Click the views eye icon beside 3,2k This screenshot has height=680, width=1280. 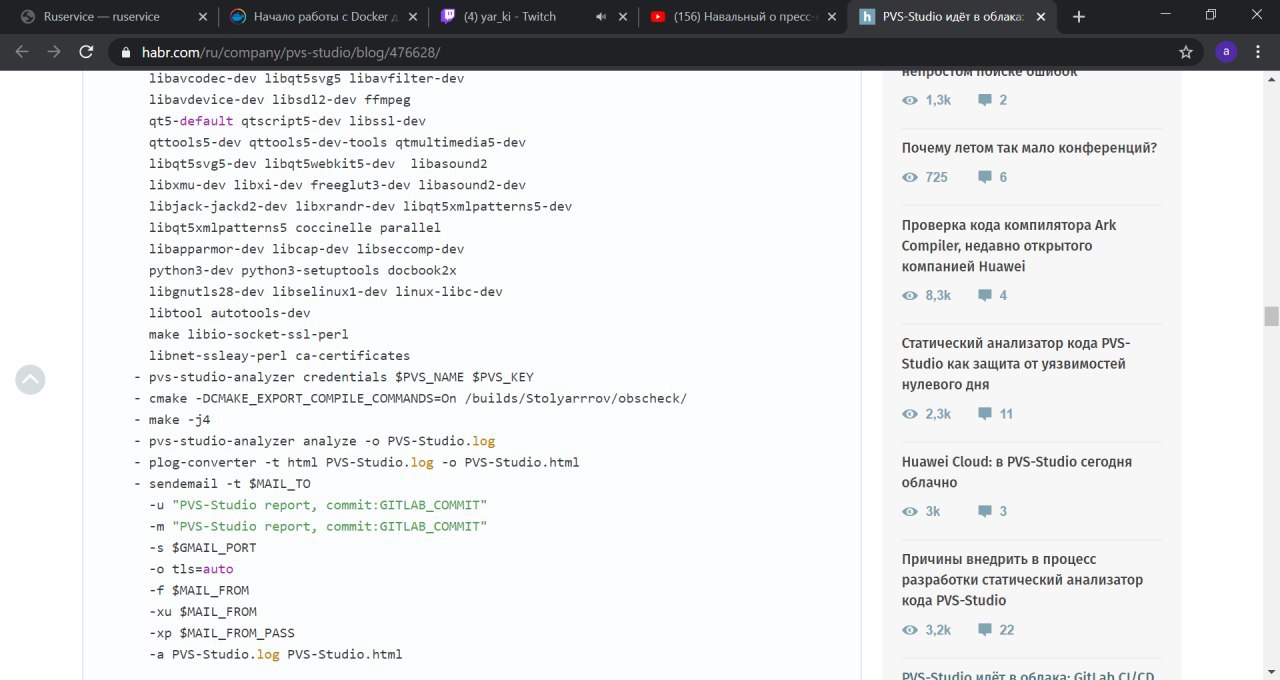click(910, 630)
